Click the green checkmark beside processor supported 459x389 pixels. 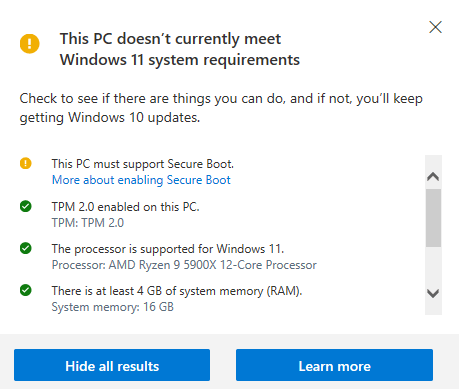click(x=26, y=248)
